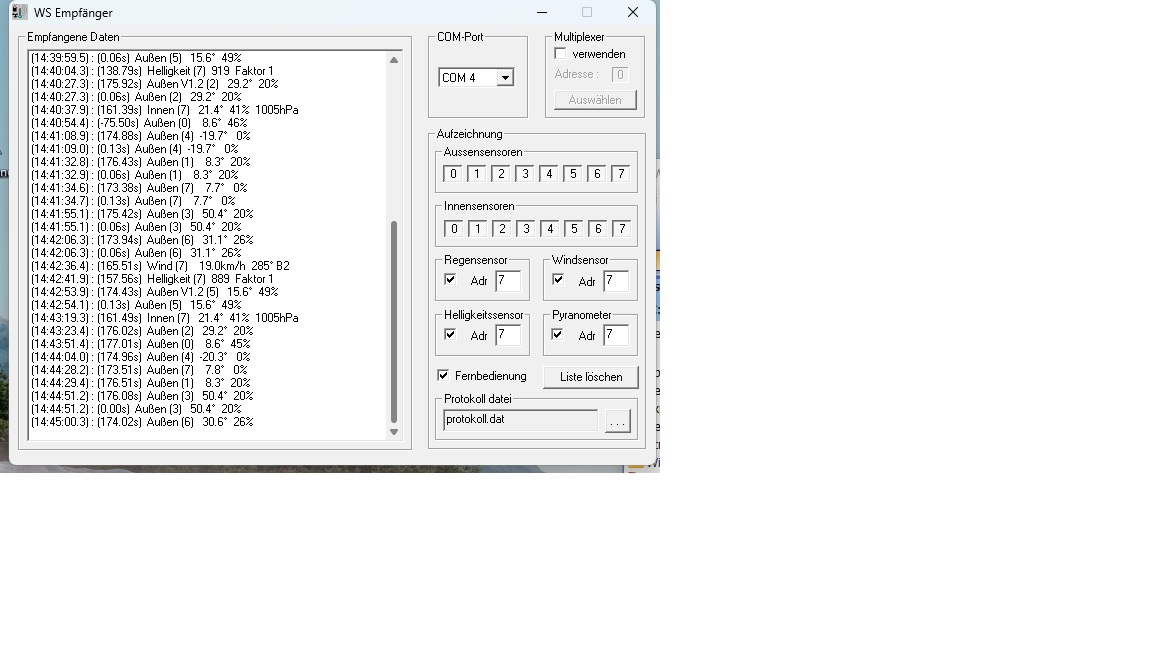Click the Protokoll datei text field
Screen dimensions: 1152x648
coord(520,420)
